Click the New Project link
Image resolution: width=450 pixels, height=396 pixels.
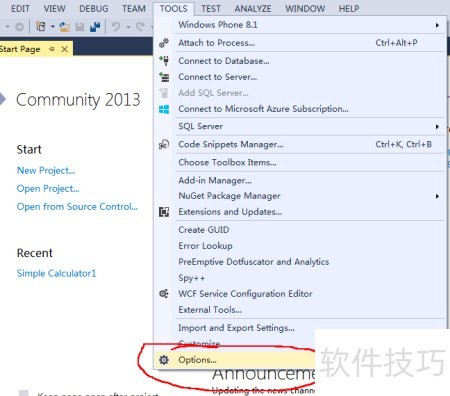[x=46, y=170]
